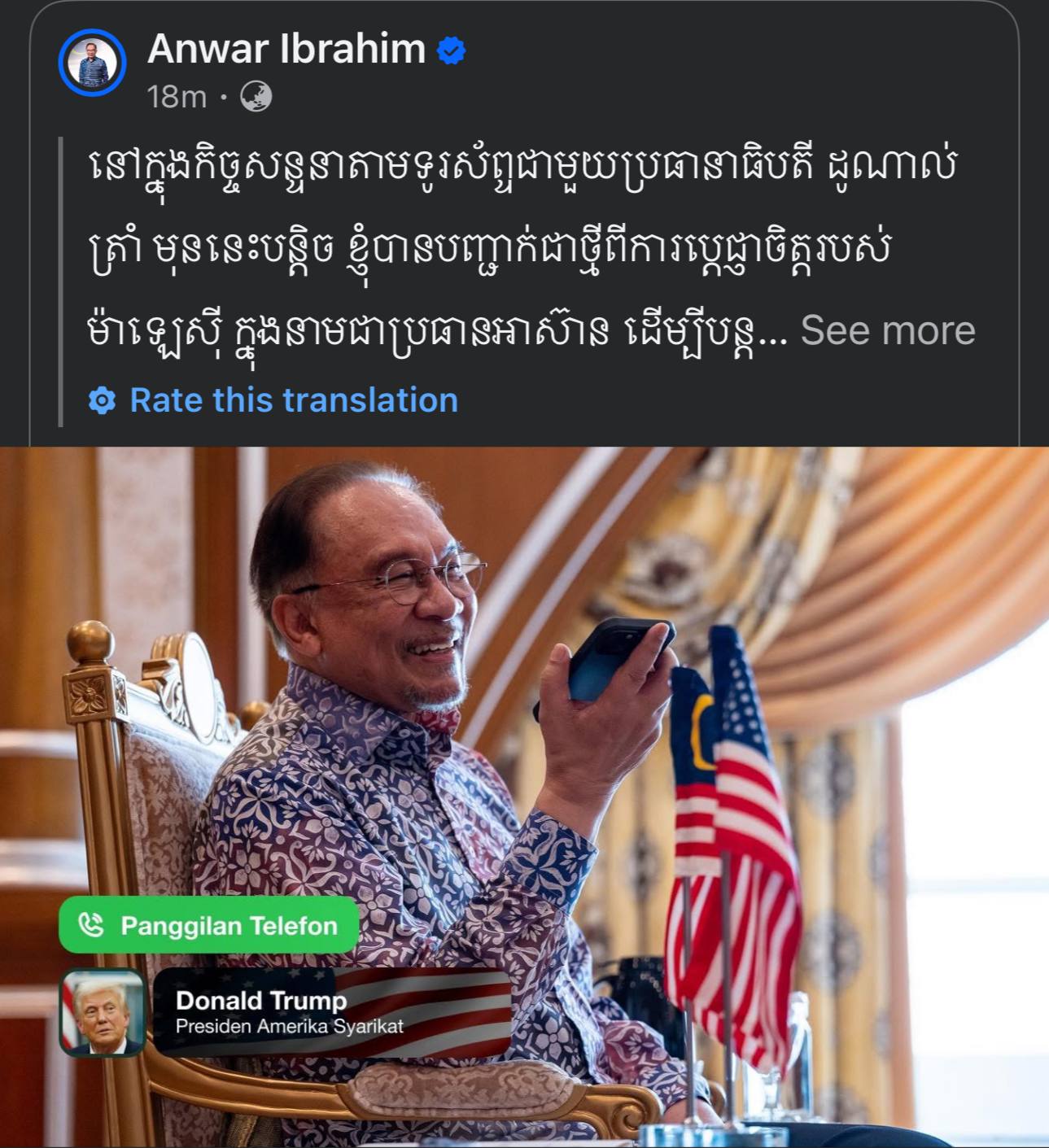This screenshot has width=1049, height=1148.
Task: Click the gear icon beside Rate this translation
Action: [x=103, y=401]
